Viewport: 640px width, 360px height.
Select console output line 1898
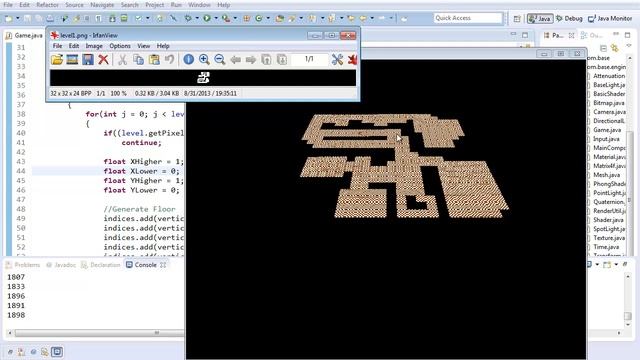click(x=16, y=315)
